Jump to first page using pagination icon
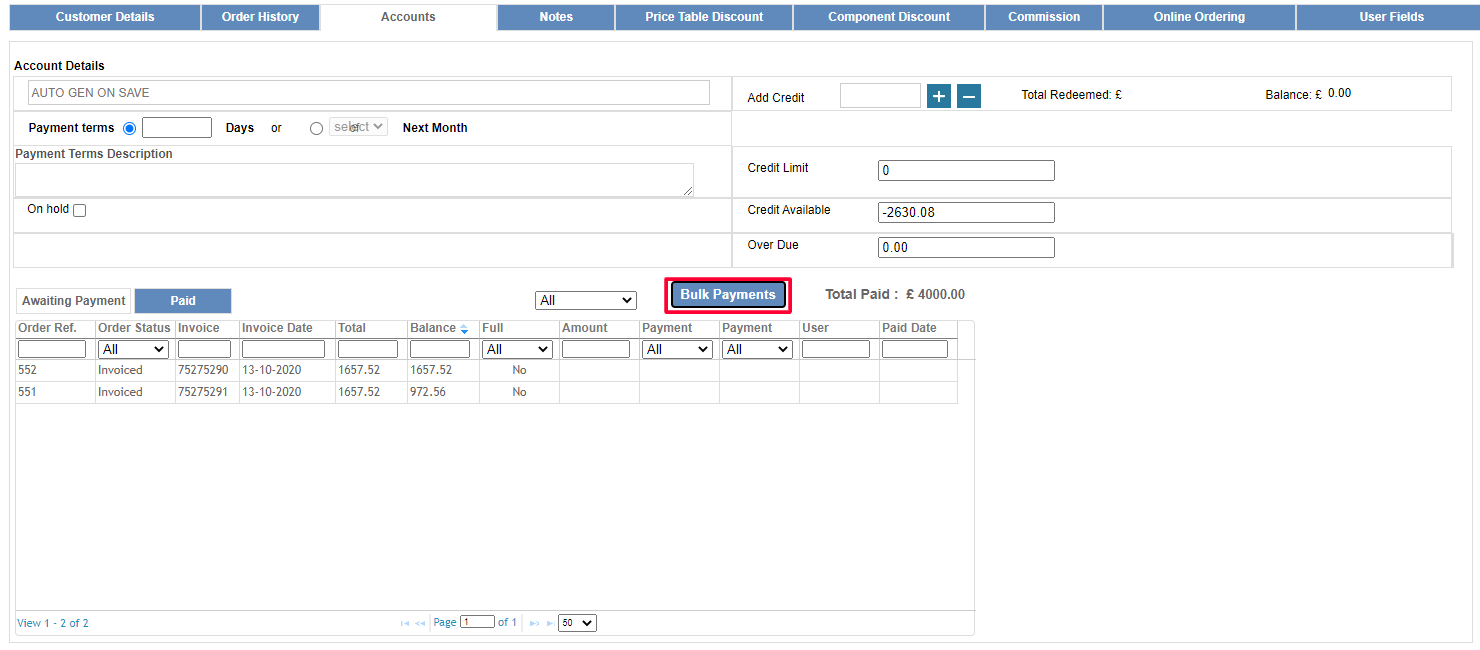1480x650 pixels. tap(404, 622)
